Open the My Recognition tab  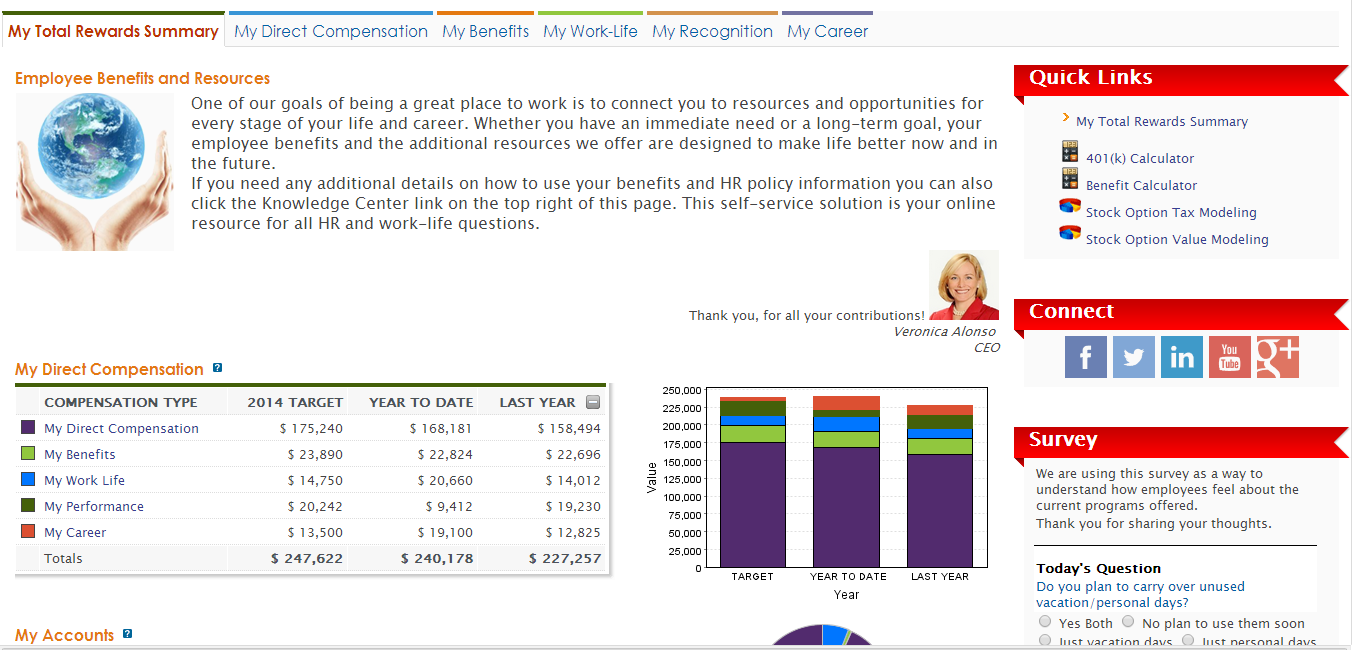tap(712, 31)
